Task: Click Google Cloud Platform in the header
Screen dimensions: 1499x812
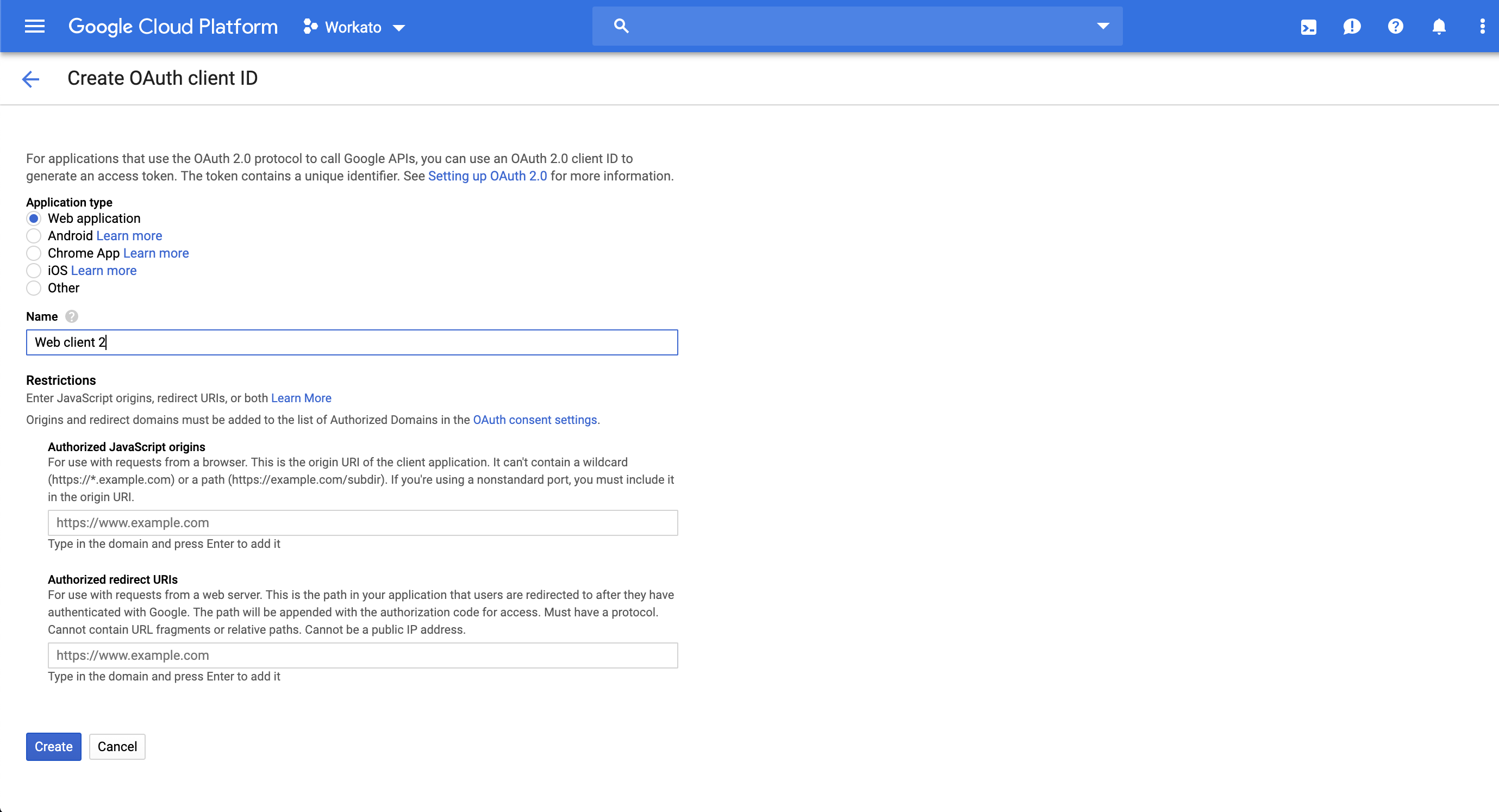Action: 173,26
